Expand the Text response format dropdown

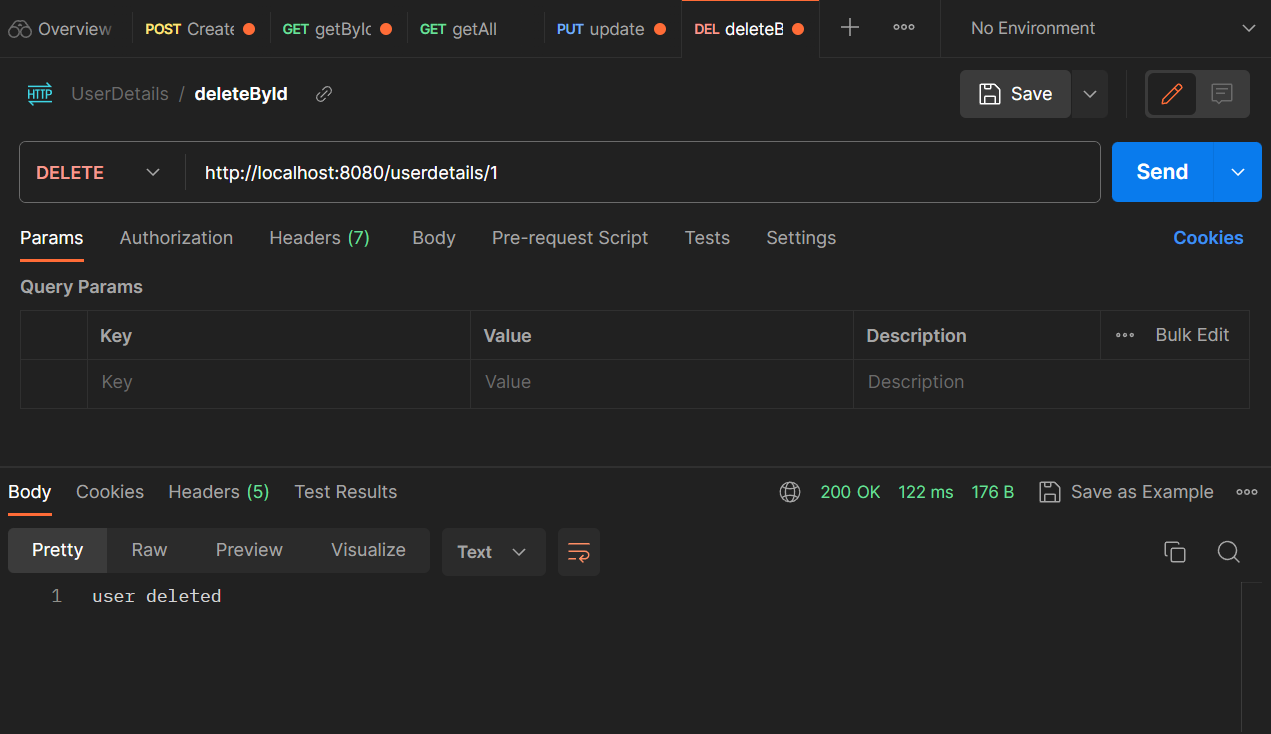pyautogui.click(x=493, y=551)
